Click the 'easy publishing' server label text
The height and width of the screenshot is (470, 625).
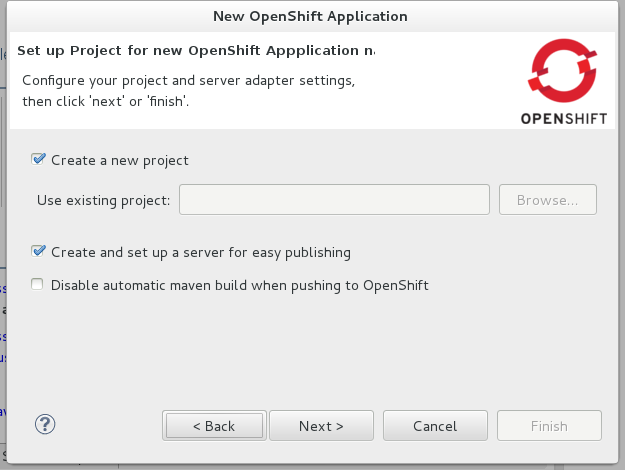point(200,253)
